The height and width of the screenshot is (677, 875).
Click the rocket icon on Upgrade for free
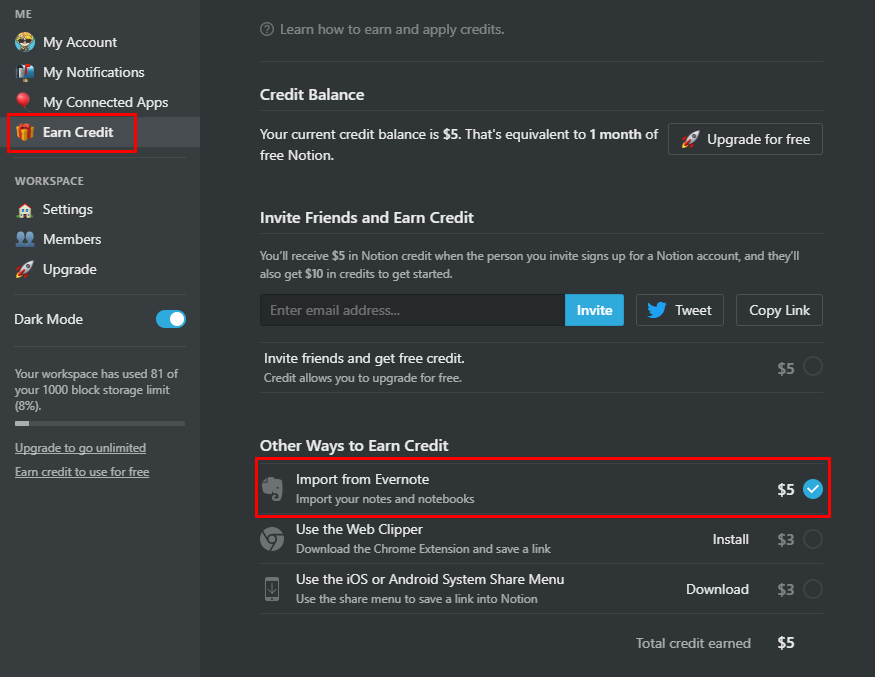[x=690, y=139]
